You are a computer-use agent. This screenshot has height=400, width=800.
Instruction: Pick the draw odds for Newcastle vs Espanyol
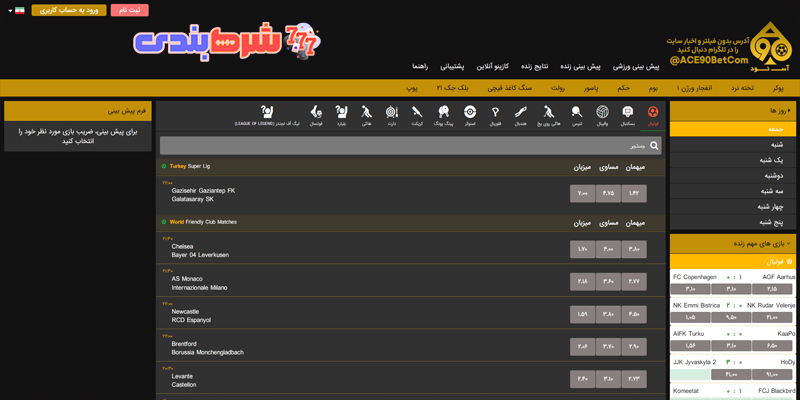pos(608,315)
